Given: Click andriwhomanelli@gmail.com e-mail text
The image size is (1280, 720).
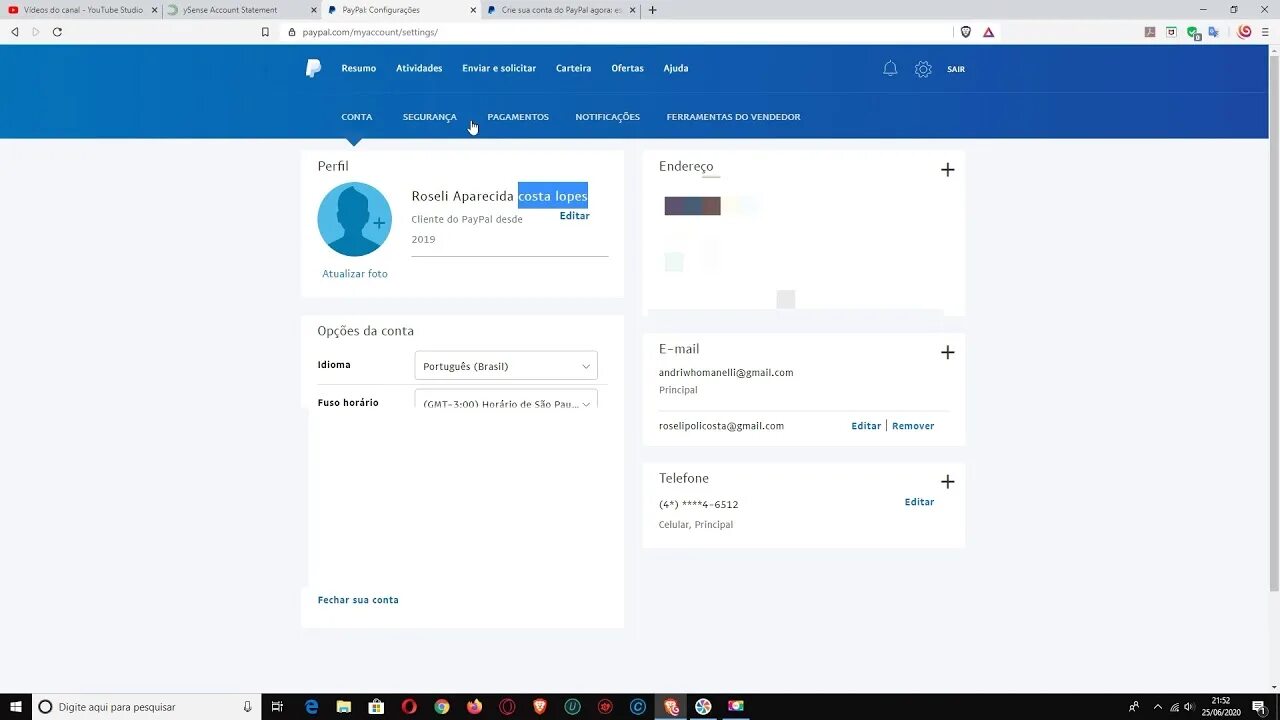Looking at the screenshot, I should click(x=726, y=373).
